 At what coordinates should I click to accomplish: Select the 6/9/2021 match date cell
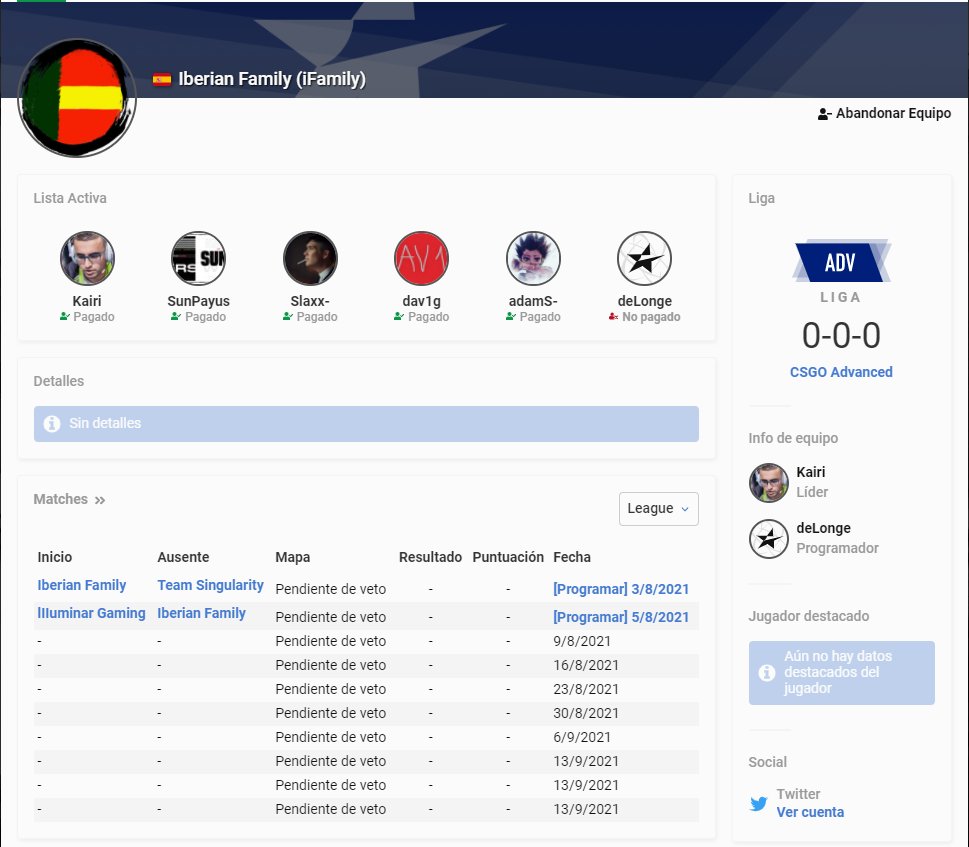(x=582, y=737)
